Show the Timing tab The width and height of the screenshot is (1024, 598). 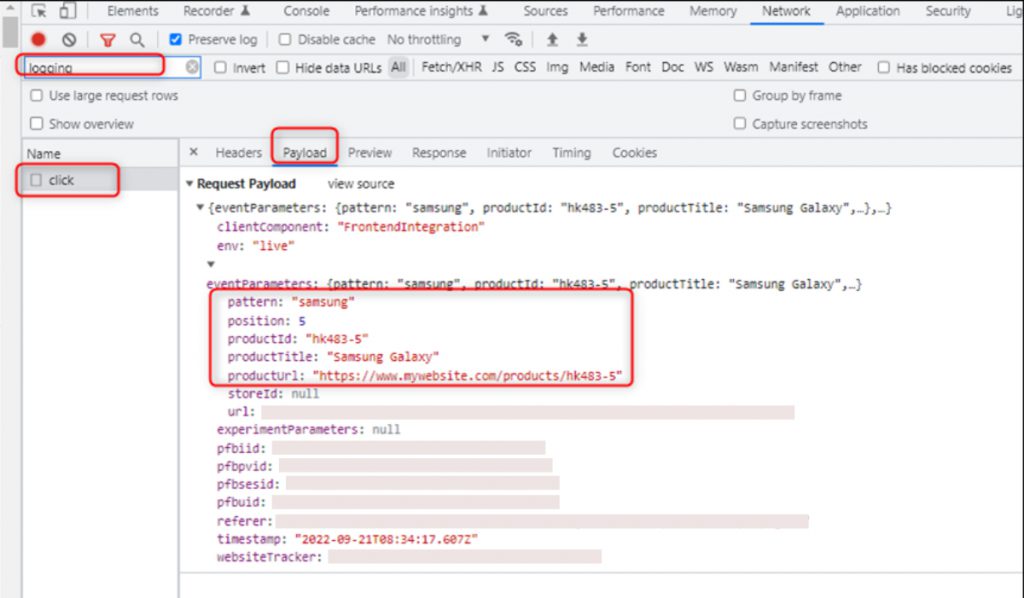coord(571,153)
